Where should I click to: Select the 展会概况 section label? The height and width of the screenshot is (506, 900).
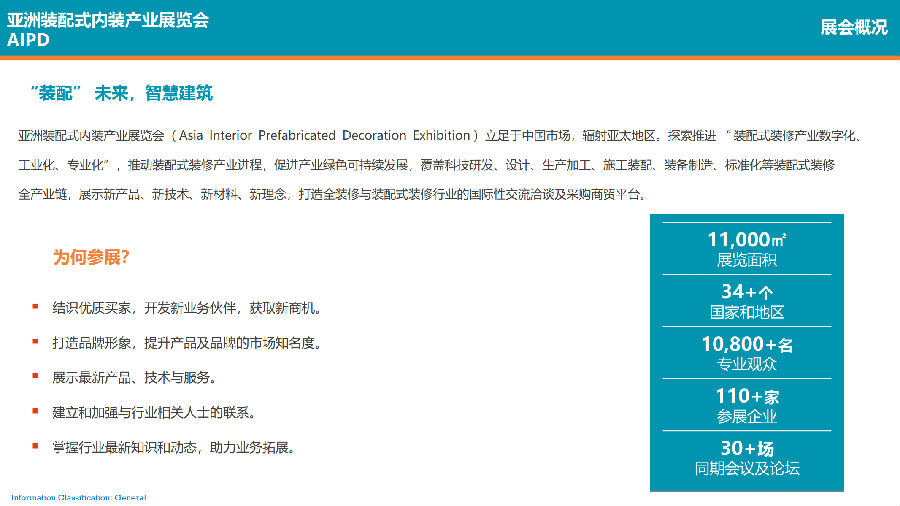tap(854, 27)
